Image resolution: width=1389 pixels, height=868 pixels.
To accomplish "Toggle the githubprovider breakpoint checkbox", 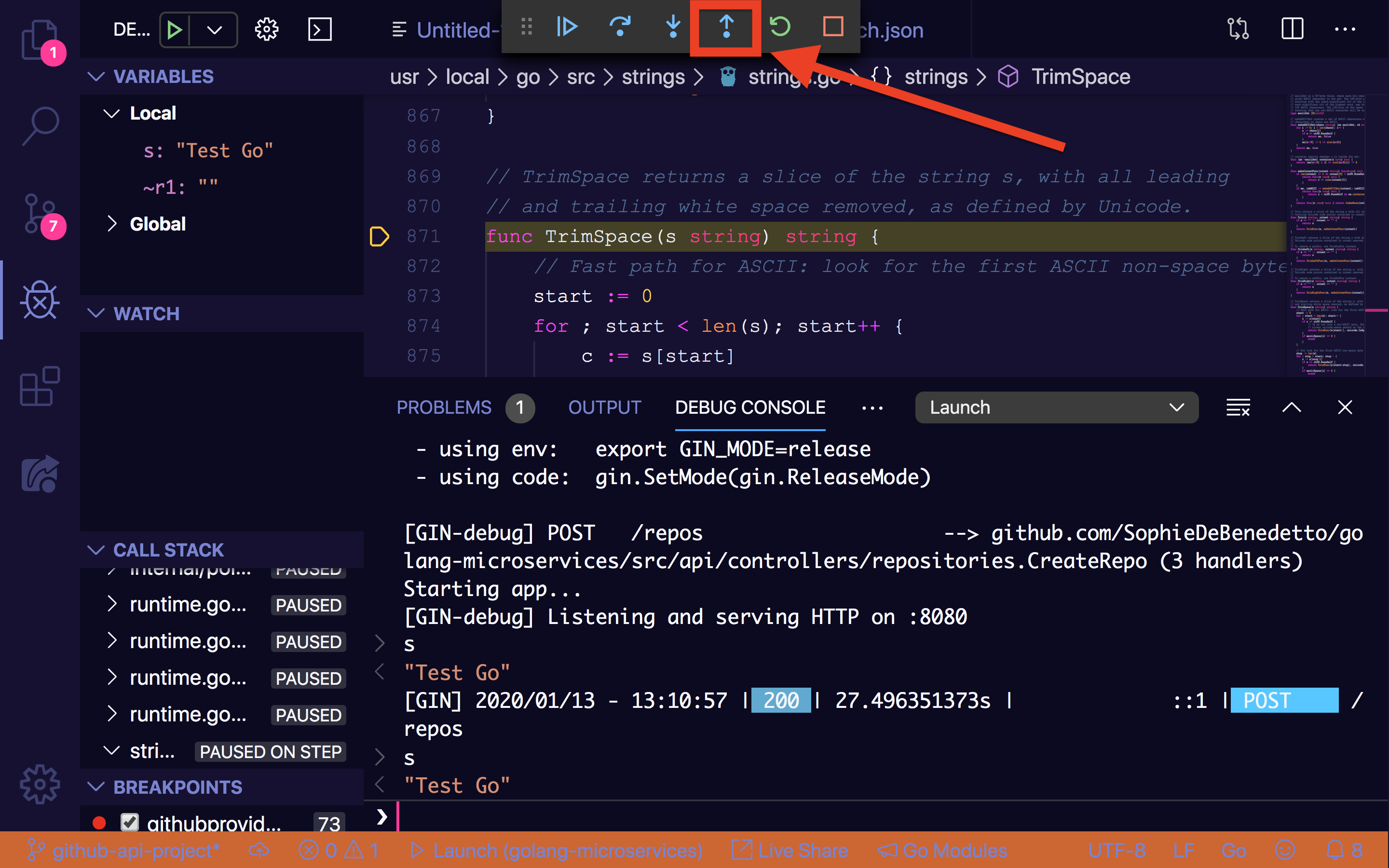I will tap(130, 823).
